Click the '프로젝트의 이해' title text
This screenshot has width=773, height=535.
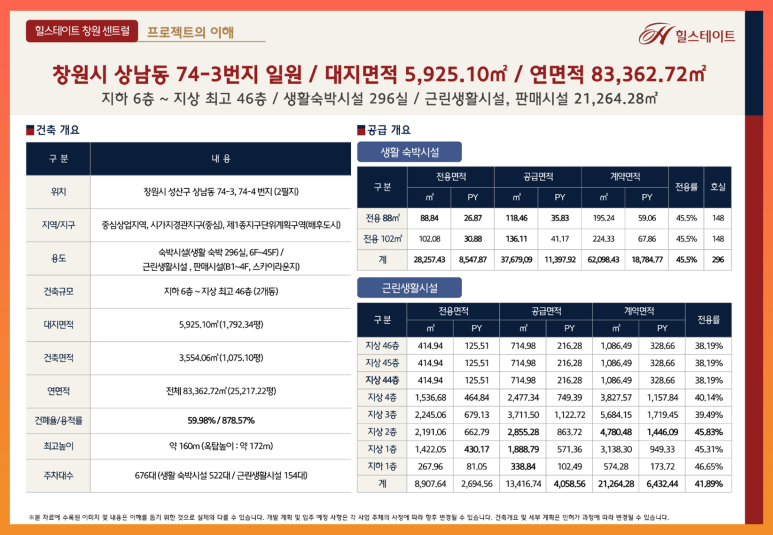pyautogui.click(x=191, y=33)
